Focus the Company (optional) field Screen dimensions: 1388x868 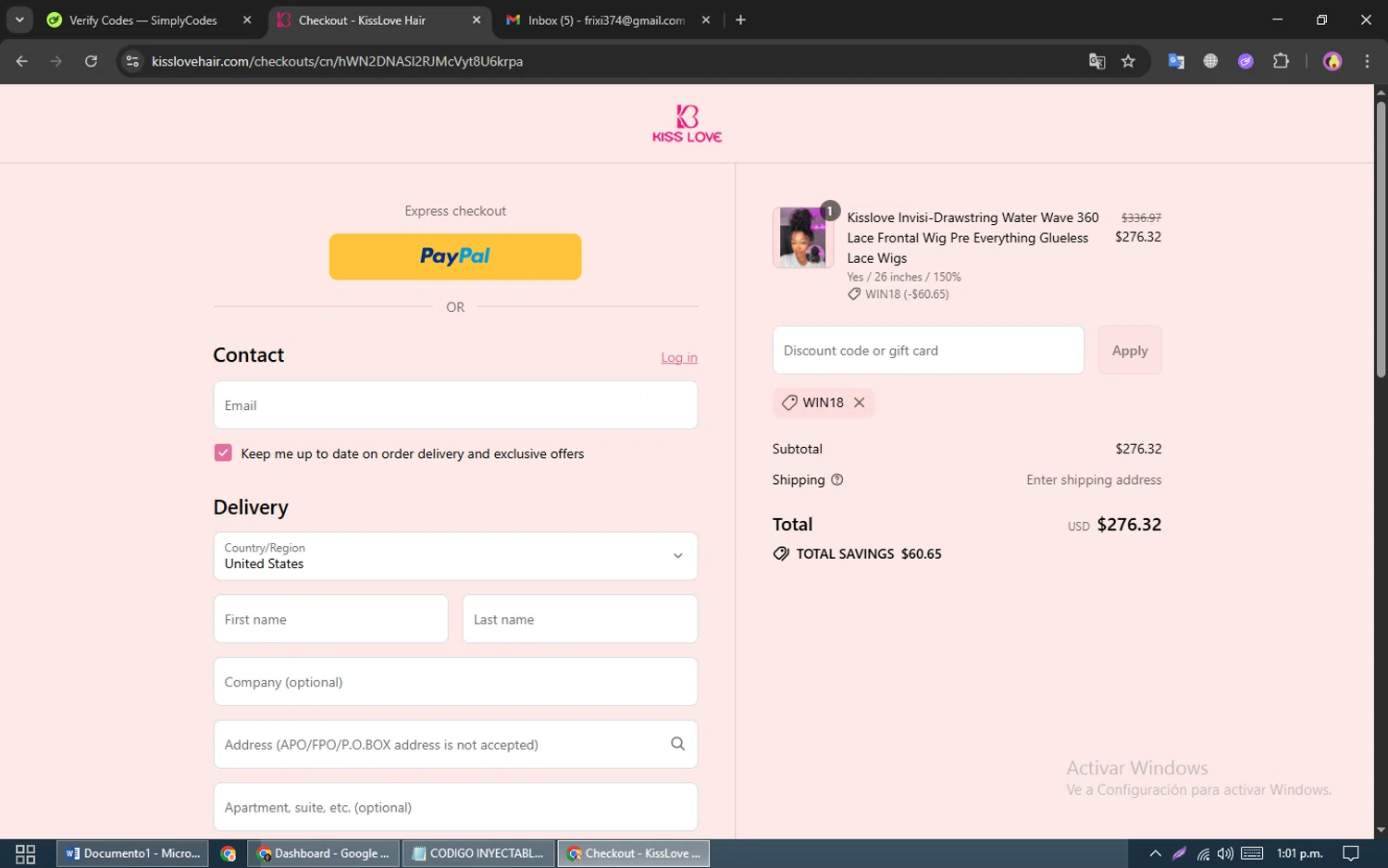pyautogui.click(x=455, y=682)
